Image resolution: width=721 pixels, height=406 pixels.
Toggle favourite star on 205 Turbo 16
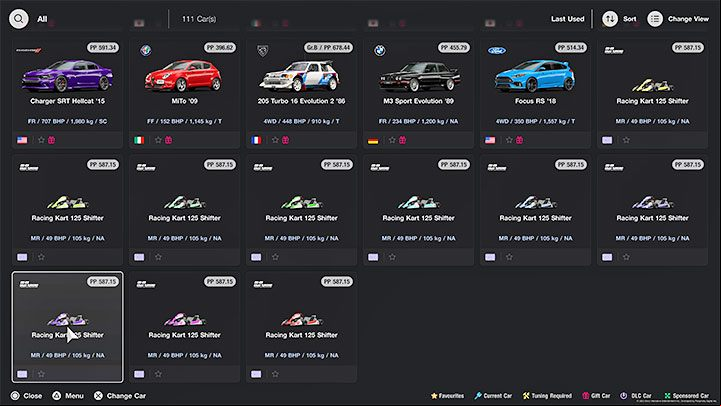275,140
